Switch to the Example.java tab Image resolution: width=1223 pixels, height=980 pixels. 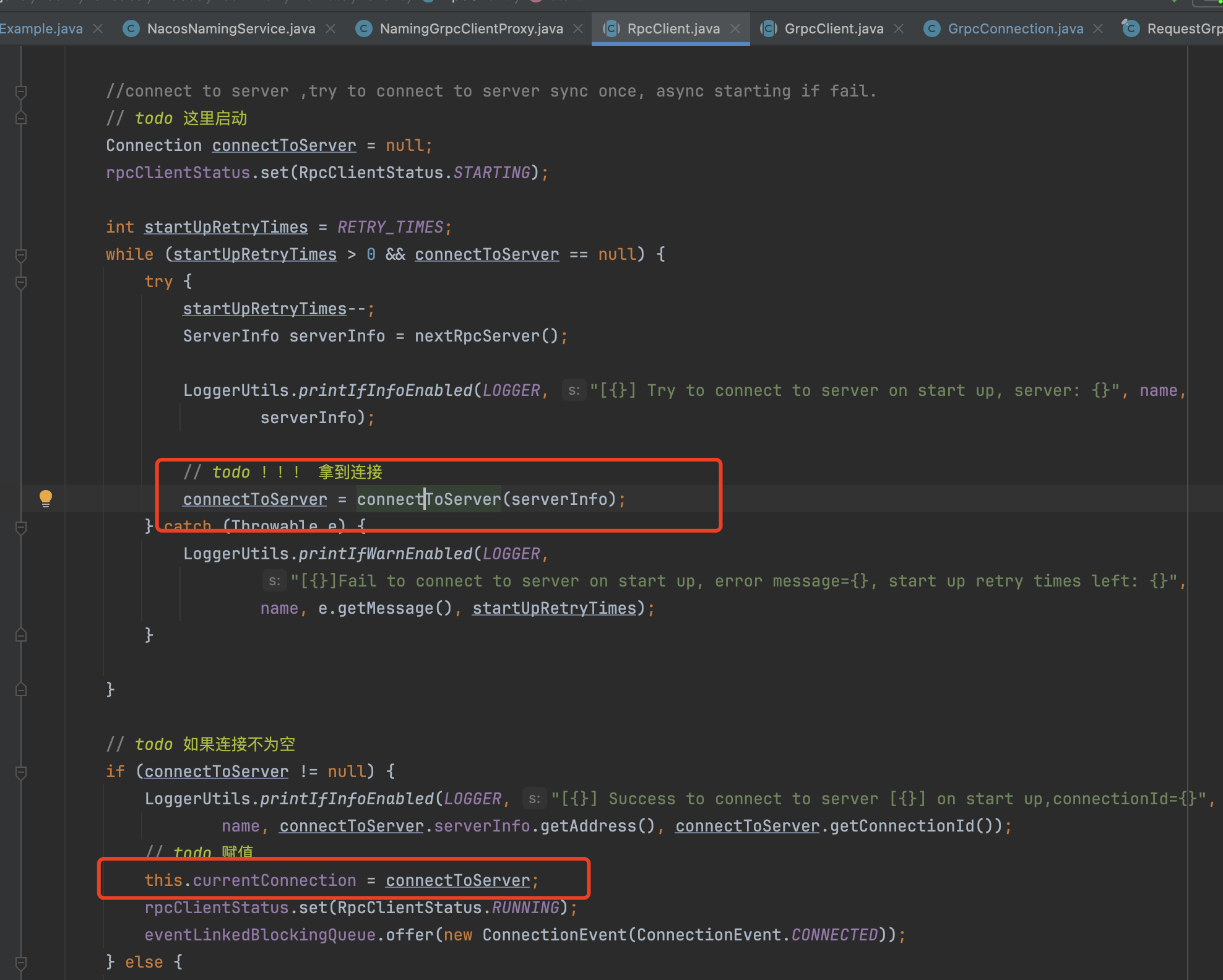tap(41, 28)
